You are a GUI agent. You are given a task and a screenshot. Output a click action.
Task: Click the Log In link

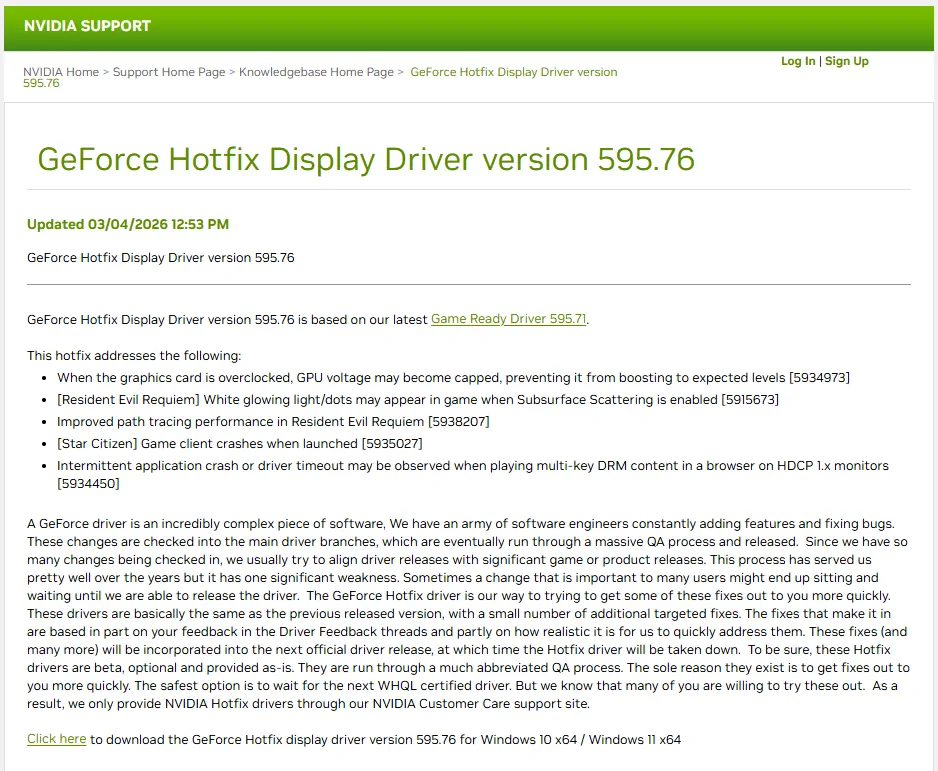click(x=797, y=61)
